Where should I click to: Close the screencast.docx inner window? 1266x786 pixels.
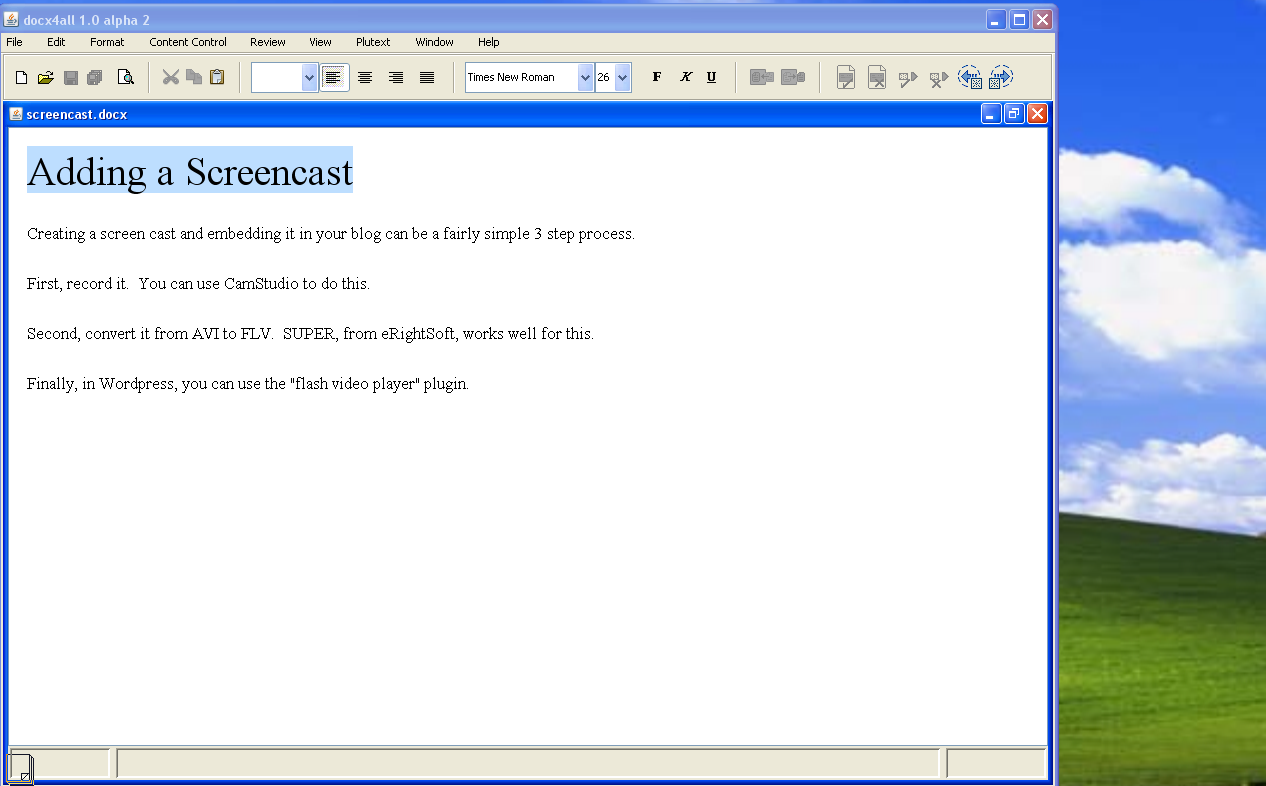[1037, 114]
